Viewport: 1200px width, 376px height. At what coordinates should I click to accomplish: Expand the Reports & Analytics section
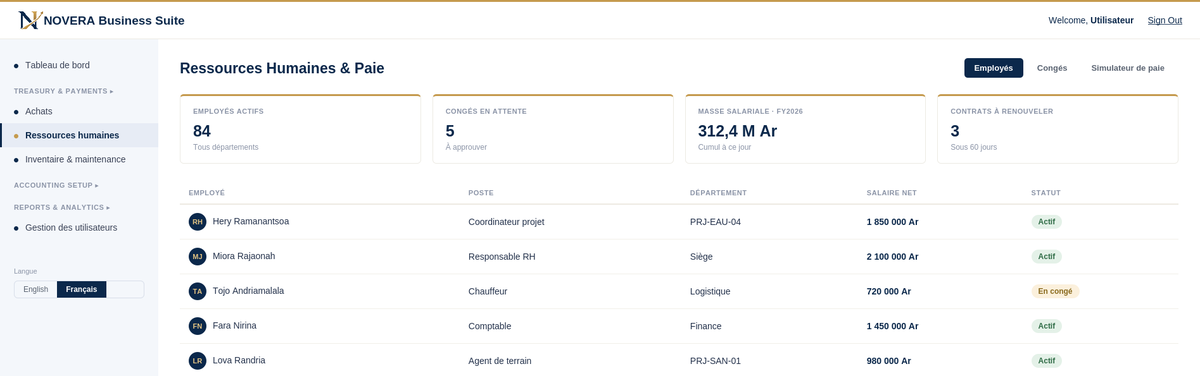click(62, 207)
